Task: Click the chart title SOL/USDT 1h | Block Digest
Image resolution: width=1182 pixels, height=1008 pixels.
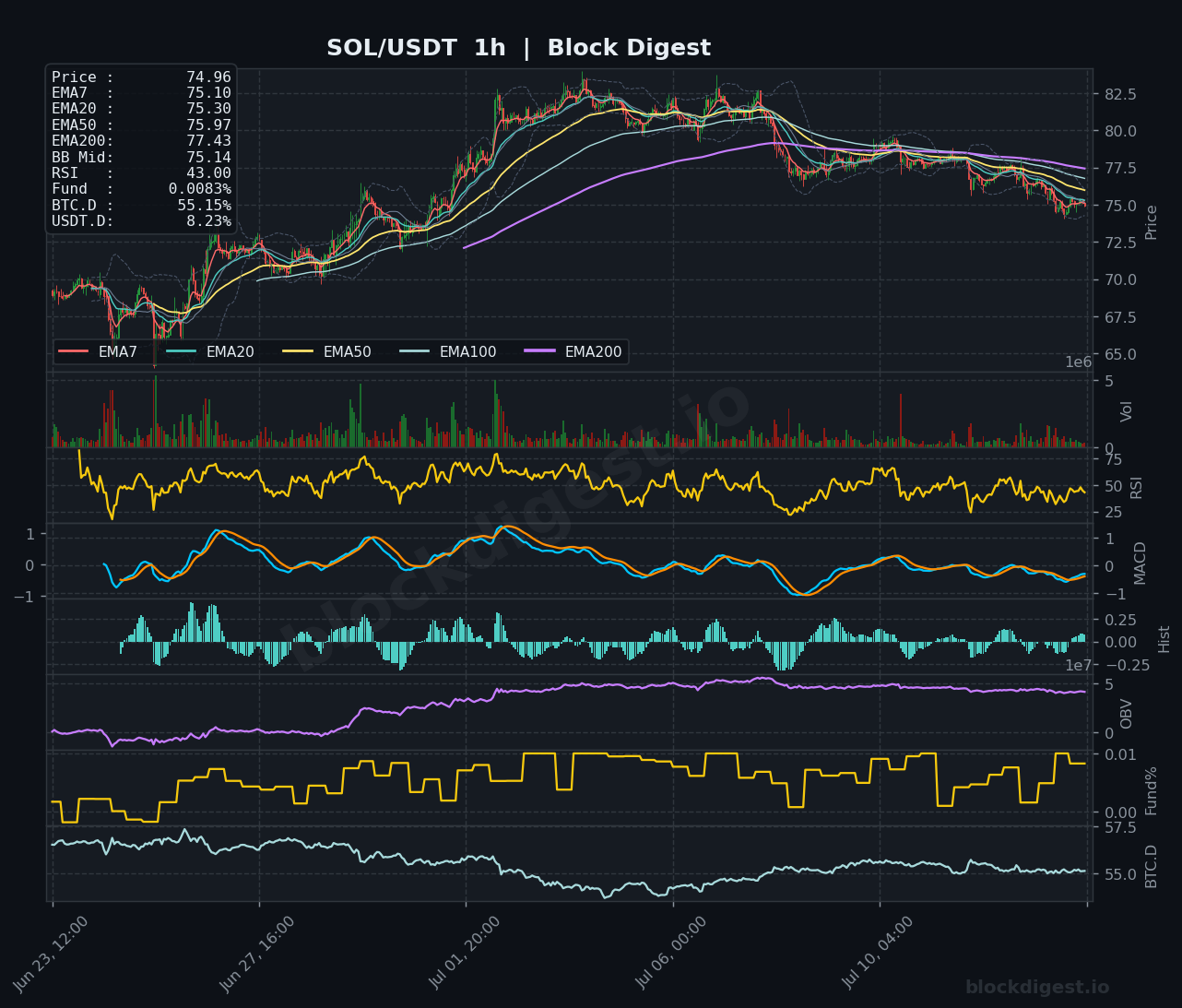Action: [518, 48]
